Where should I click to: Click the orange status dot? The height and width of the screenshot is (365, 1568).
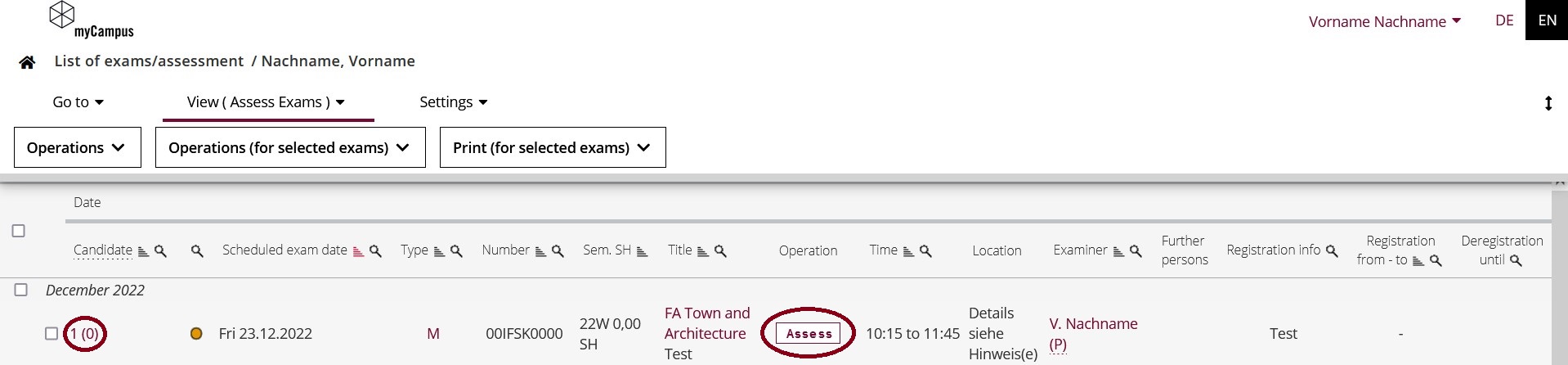tap(196, 334)
